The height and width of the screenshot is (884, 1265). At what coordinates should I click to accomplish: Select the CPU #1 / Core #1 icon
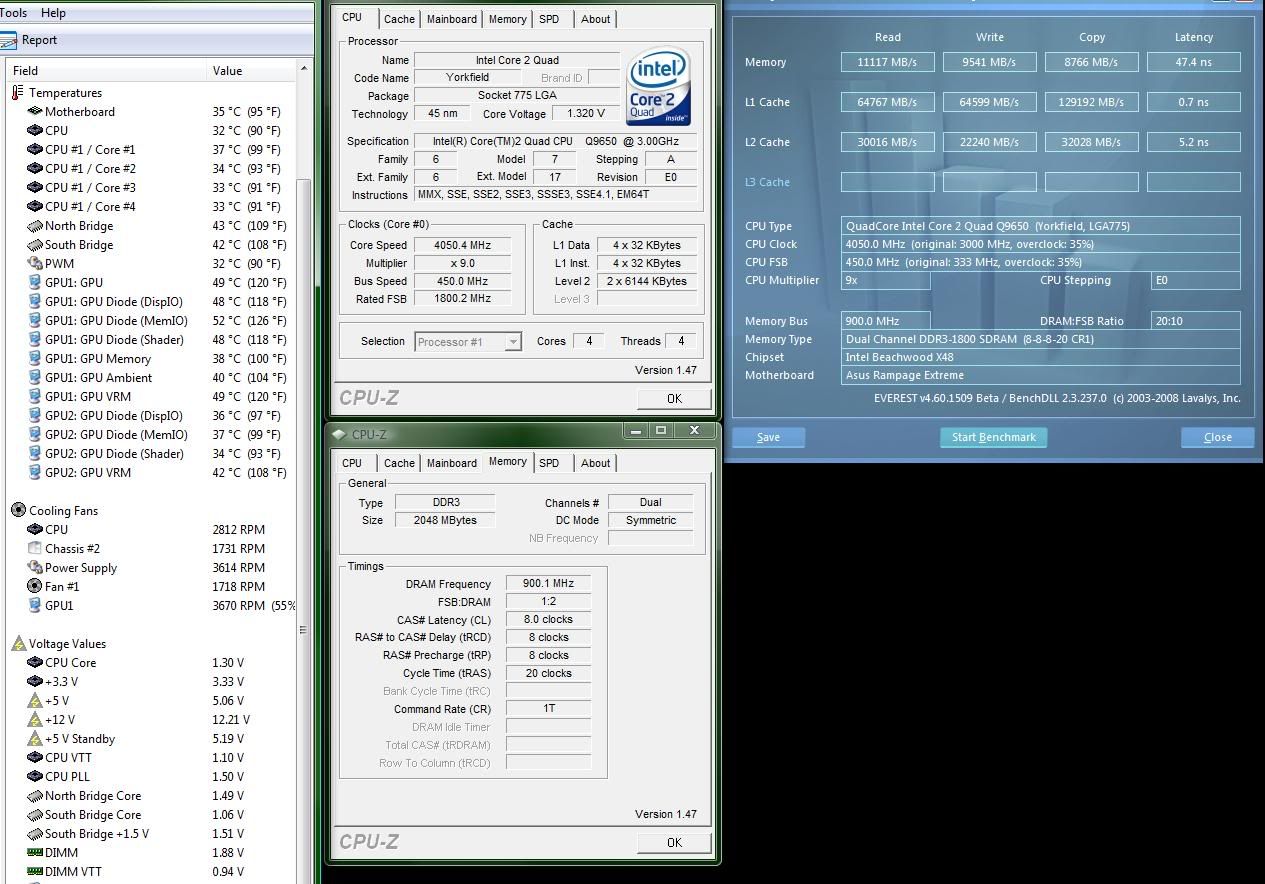click(x=35, y=150)
